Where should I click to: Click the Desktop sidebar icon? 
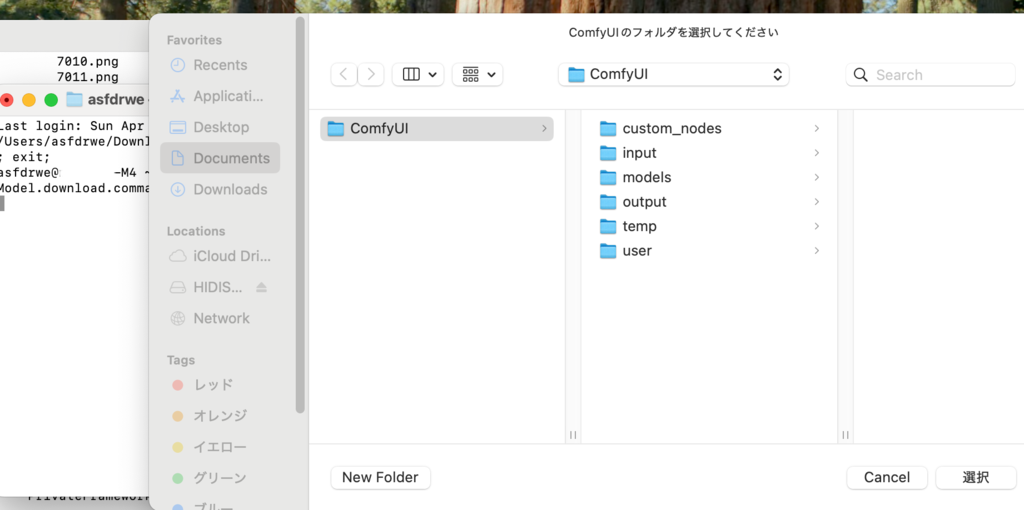pos(178,127)
